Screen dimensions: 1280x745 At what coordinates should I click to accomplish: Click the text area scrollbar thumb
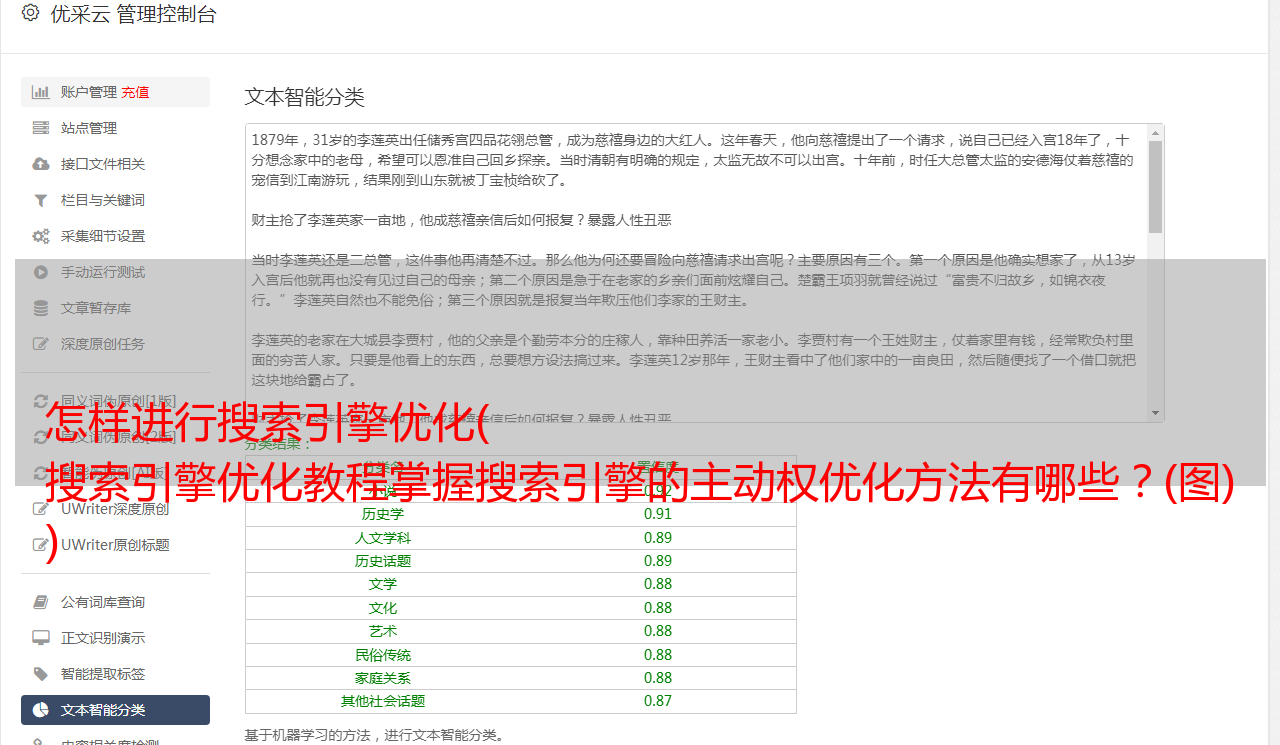tap(1155, 186)
